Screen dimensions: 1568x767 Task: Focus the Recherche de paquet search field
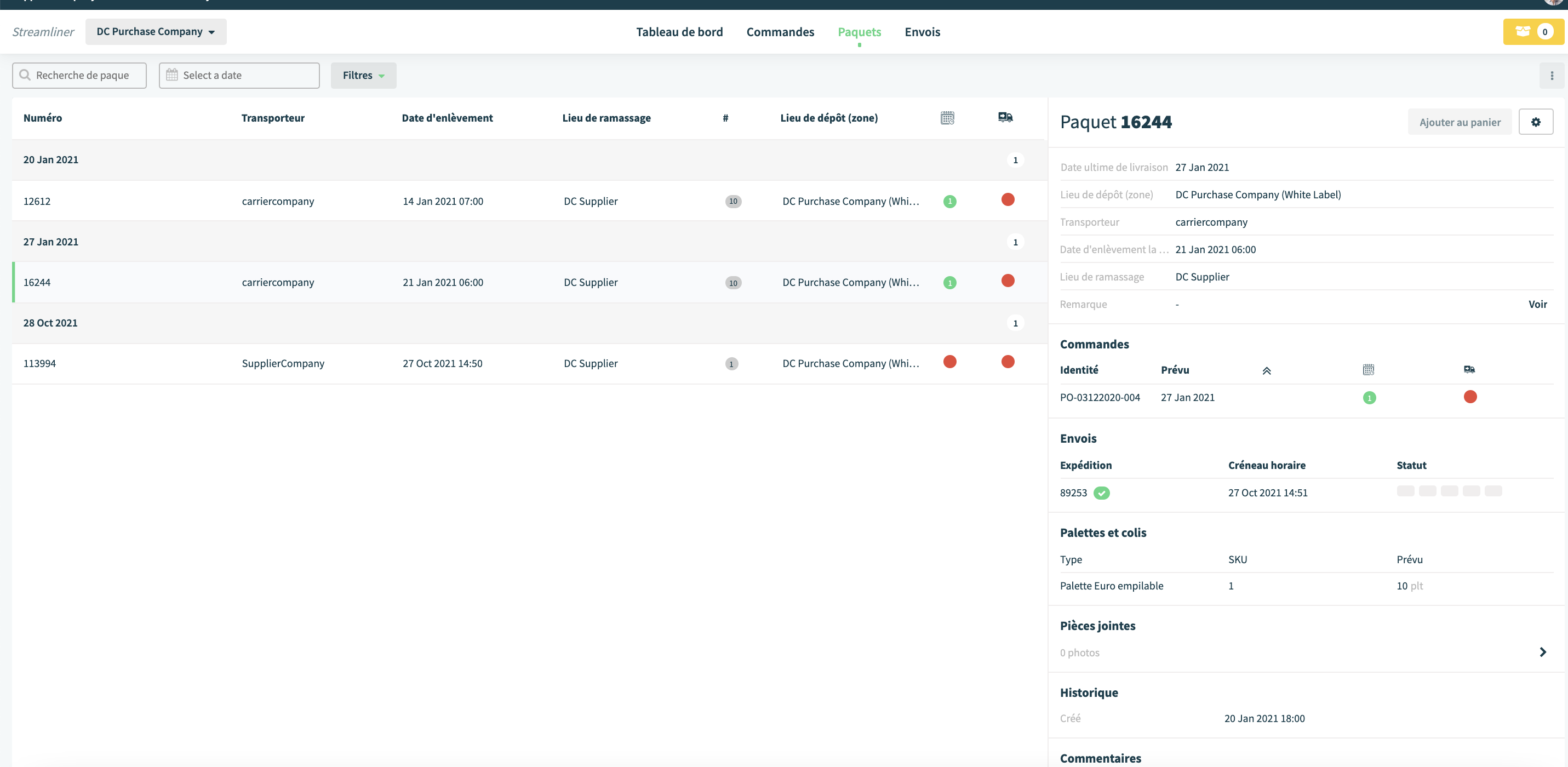pyautogui.click(x=79, y=76)
